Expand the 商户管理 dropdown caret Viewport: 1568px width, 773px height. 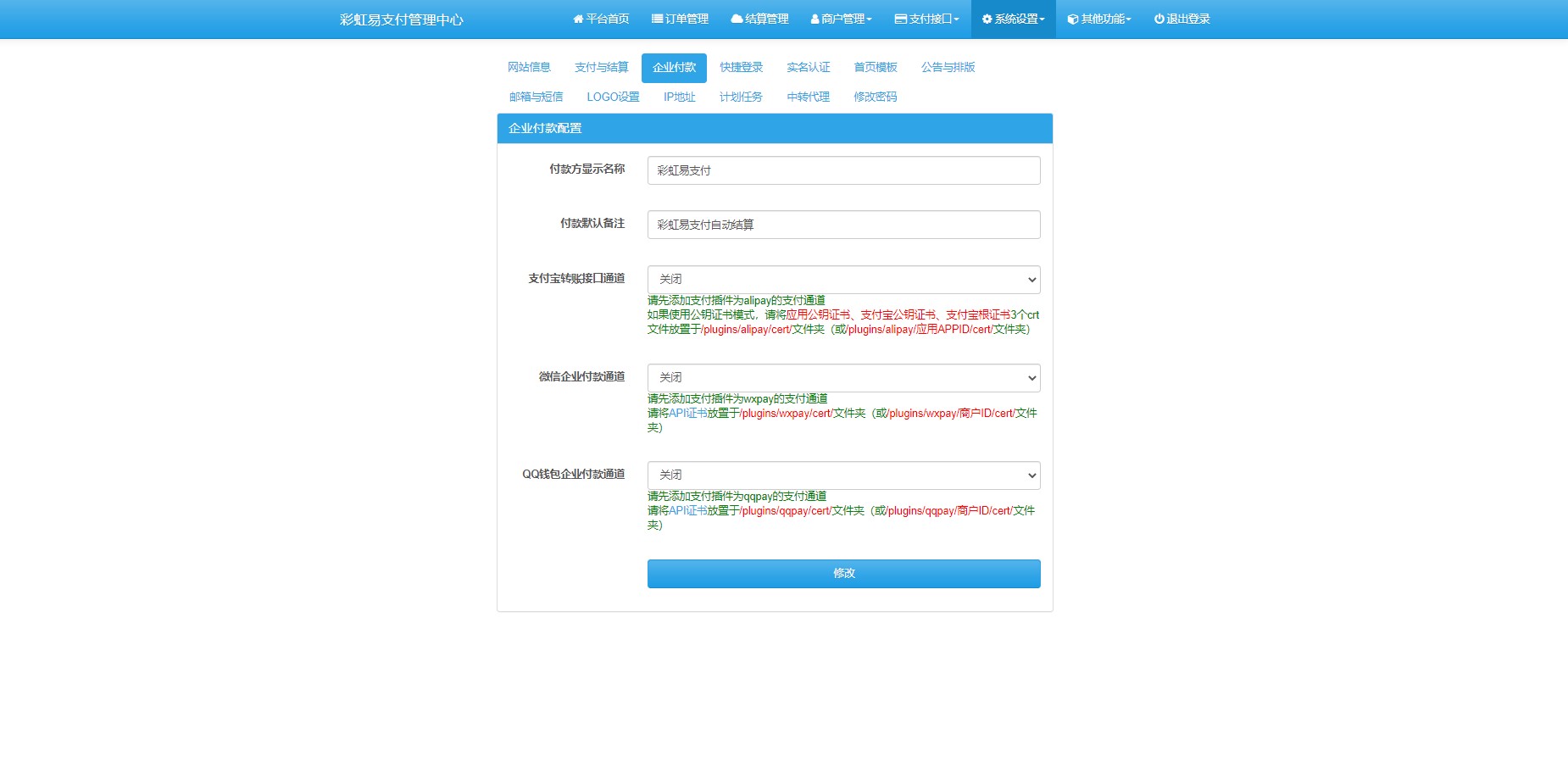pos(869,19)
